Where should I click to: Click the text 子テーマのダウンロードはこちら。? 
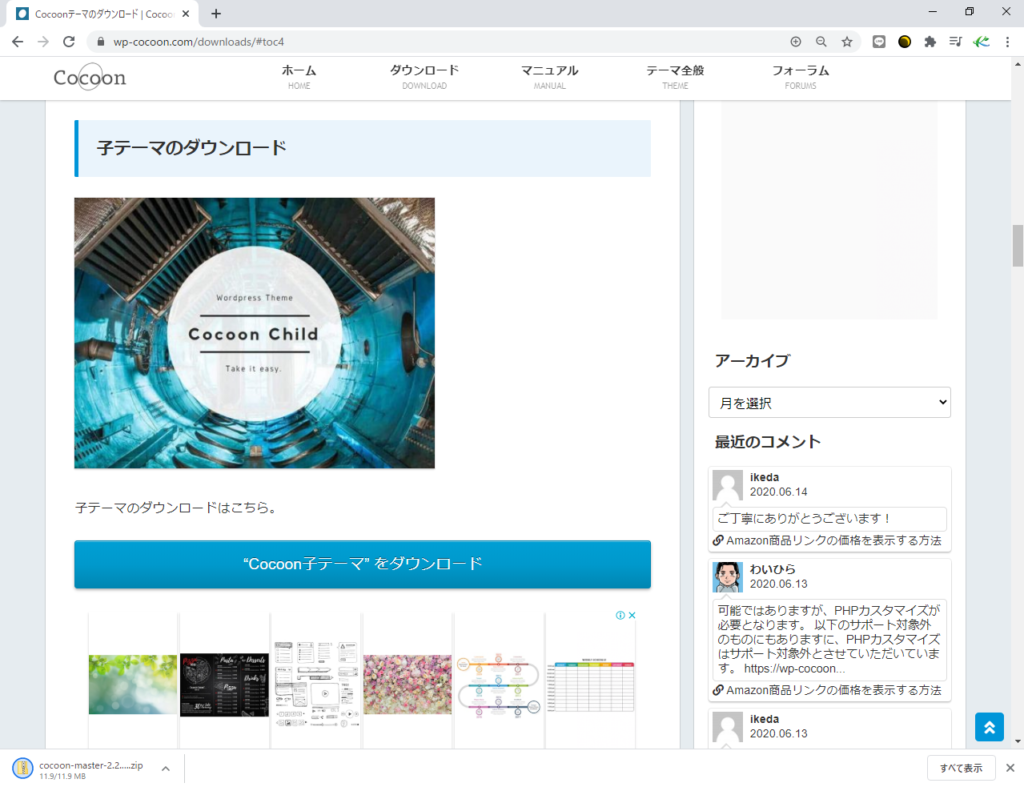click(x=176, y=507)
